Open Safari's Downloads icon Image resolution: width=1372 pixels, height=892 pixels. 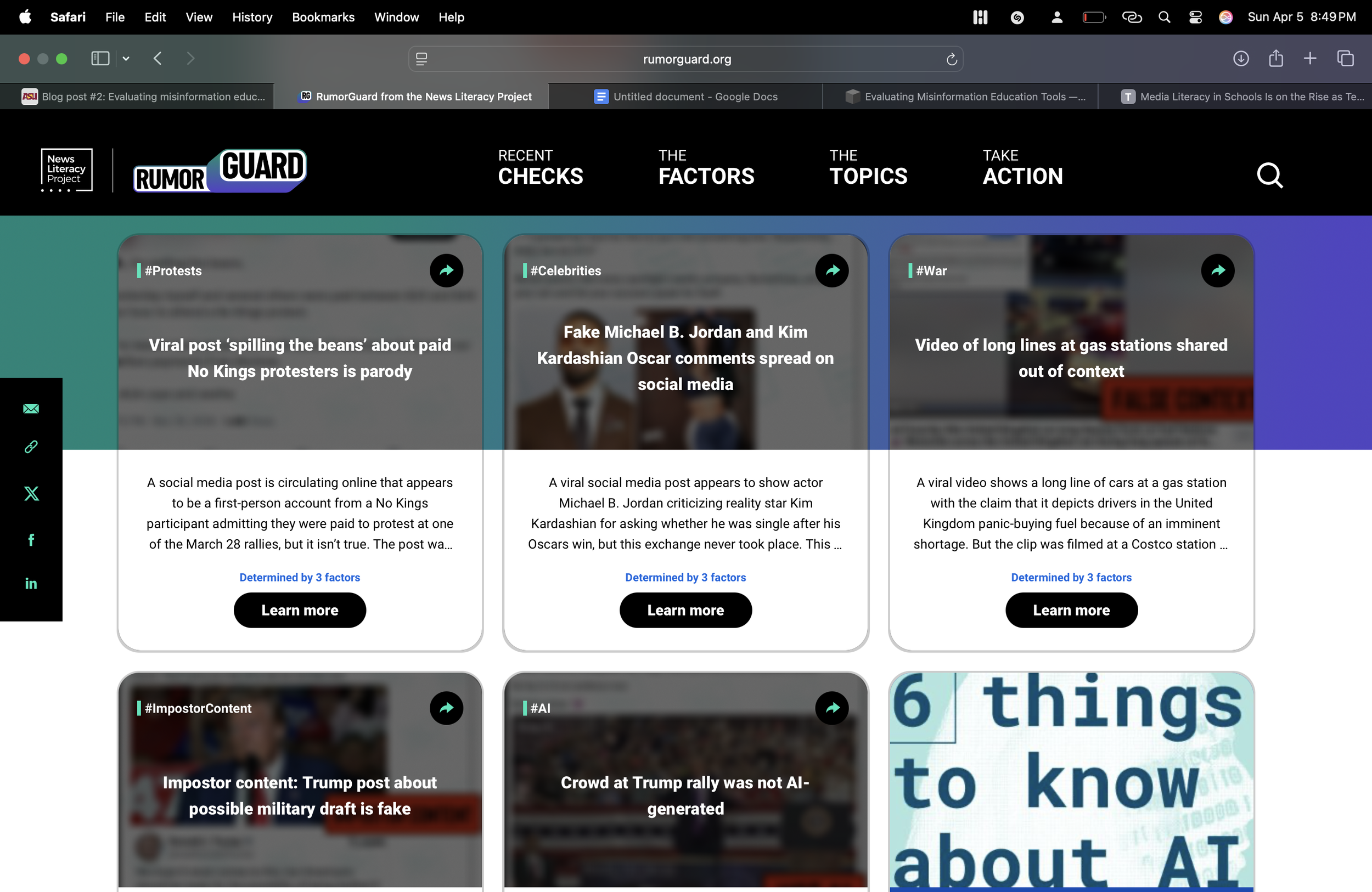click(x=1241, y=58)
